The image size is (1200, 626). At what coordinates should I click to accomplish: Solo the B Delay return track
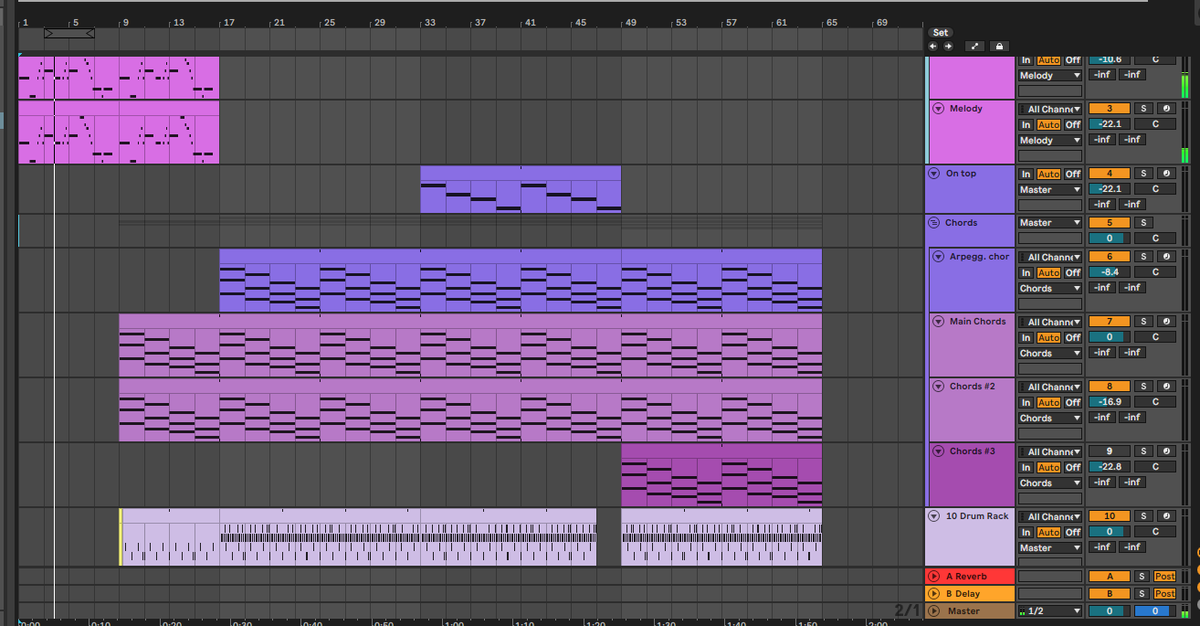[x=1144, y=593]
